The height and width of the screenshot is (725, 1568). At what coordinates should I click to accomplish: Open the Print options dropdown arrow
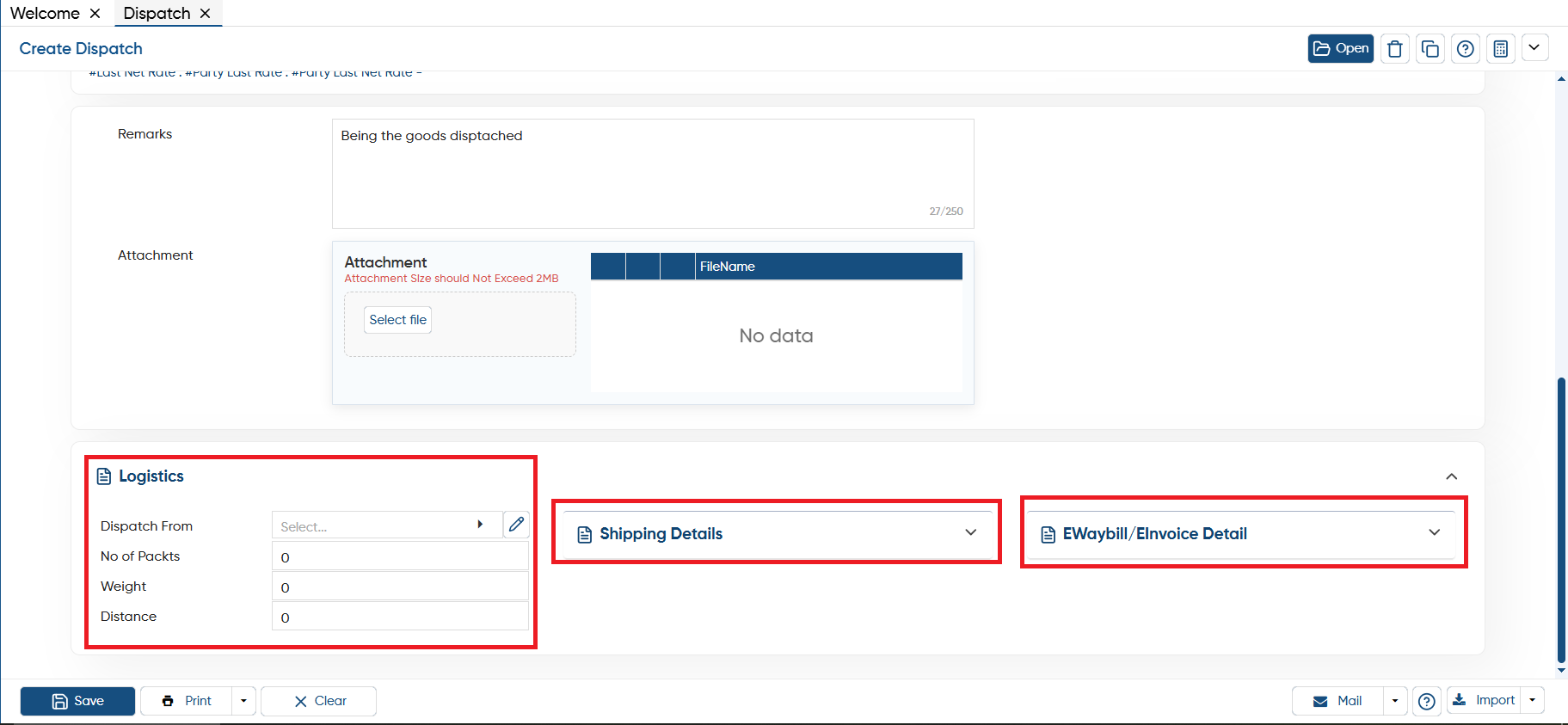[243, 701]
